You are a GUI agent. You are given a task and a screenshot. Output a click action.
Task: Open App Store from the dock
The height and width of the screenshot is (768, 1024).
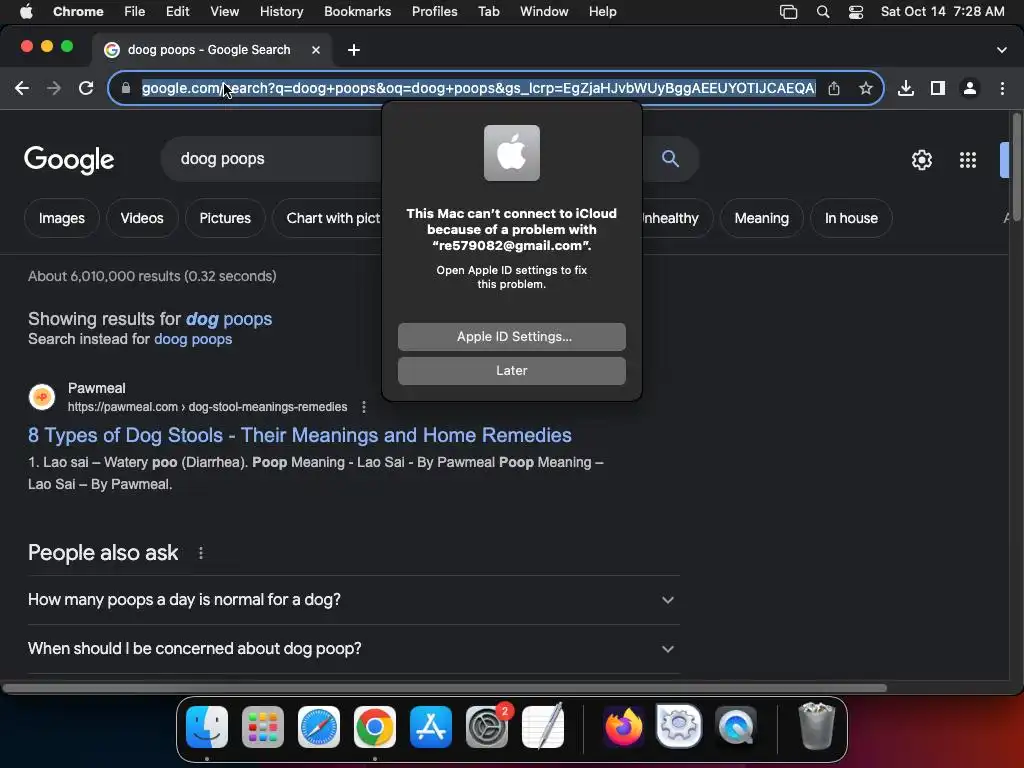point(431,726)
